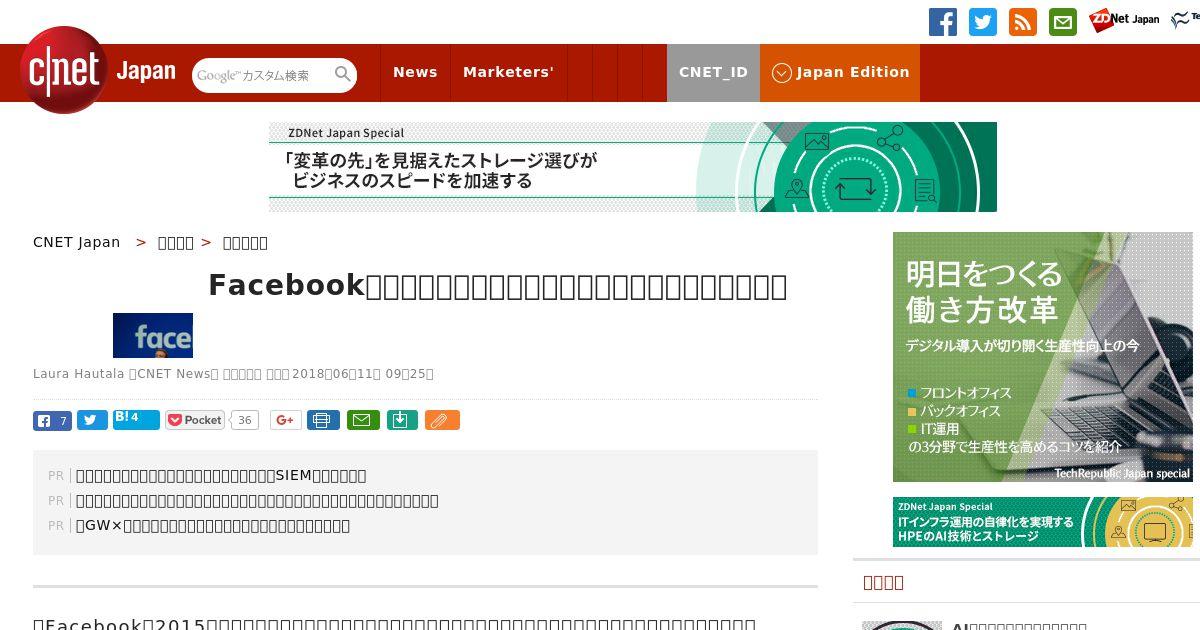Follow the CNET Japan breadcrumb link
Screen dimensions: 1200x630
pyautogui.click(x=77, y=242)
